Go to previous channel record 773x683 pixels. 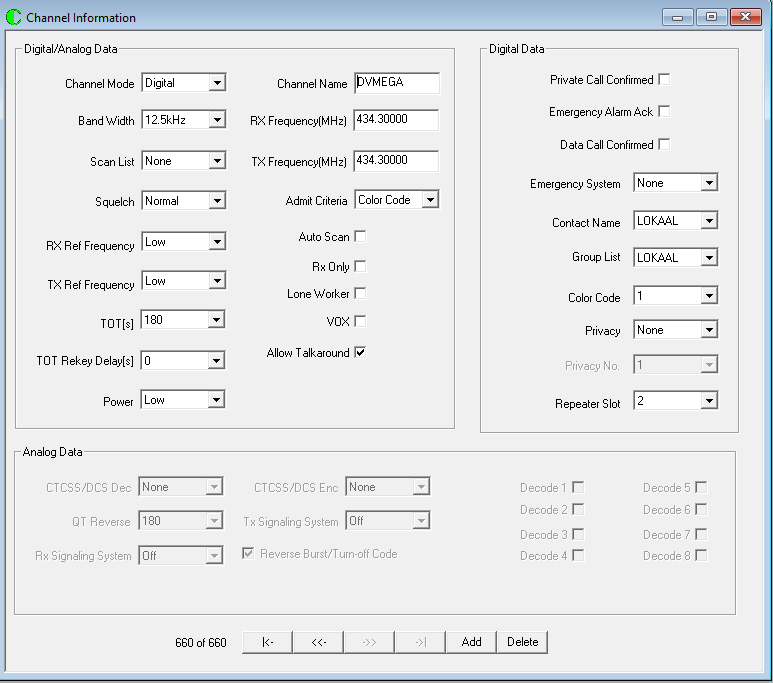[318, 642]
